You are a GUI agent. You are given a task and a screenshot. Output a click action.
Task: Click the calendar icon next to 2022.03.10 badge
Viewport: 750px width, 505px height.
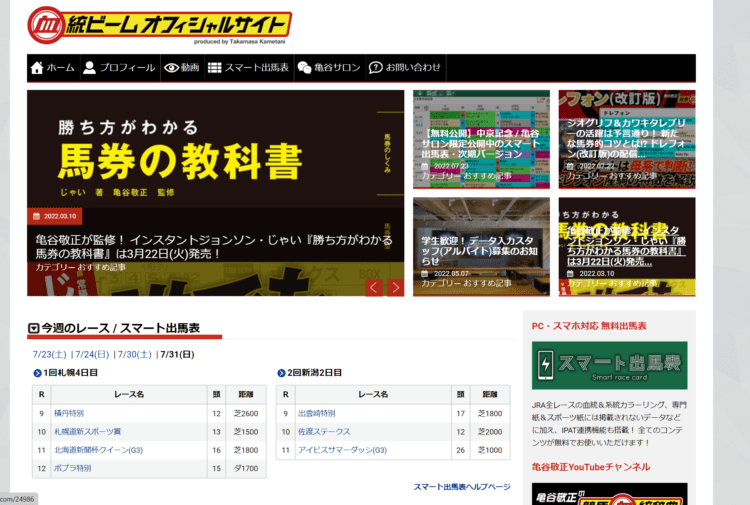point(36,216)
